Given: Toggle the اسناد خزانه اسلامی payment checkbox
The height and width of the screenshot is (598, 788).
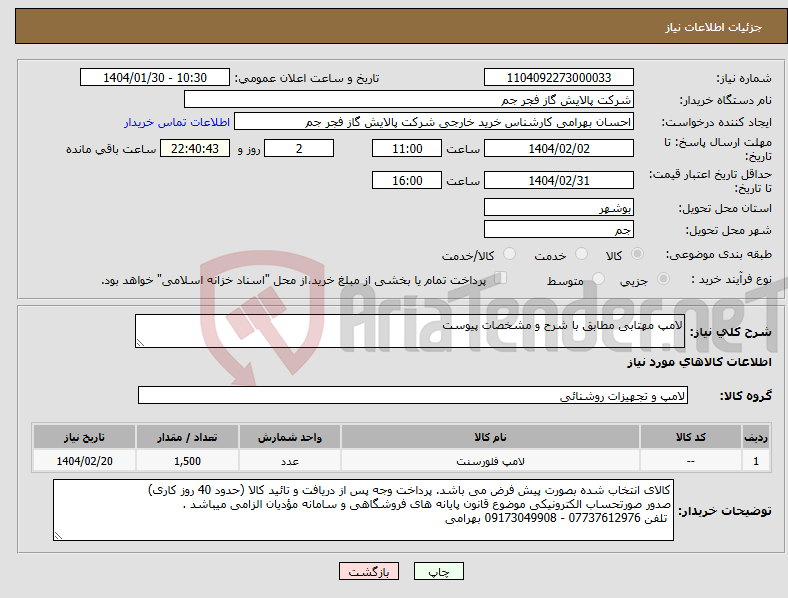Looking at the screenshot, I should pyautogui.click(x=501, y=278).
